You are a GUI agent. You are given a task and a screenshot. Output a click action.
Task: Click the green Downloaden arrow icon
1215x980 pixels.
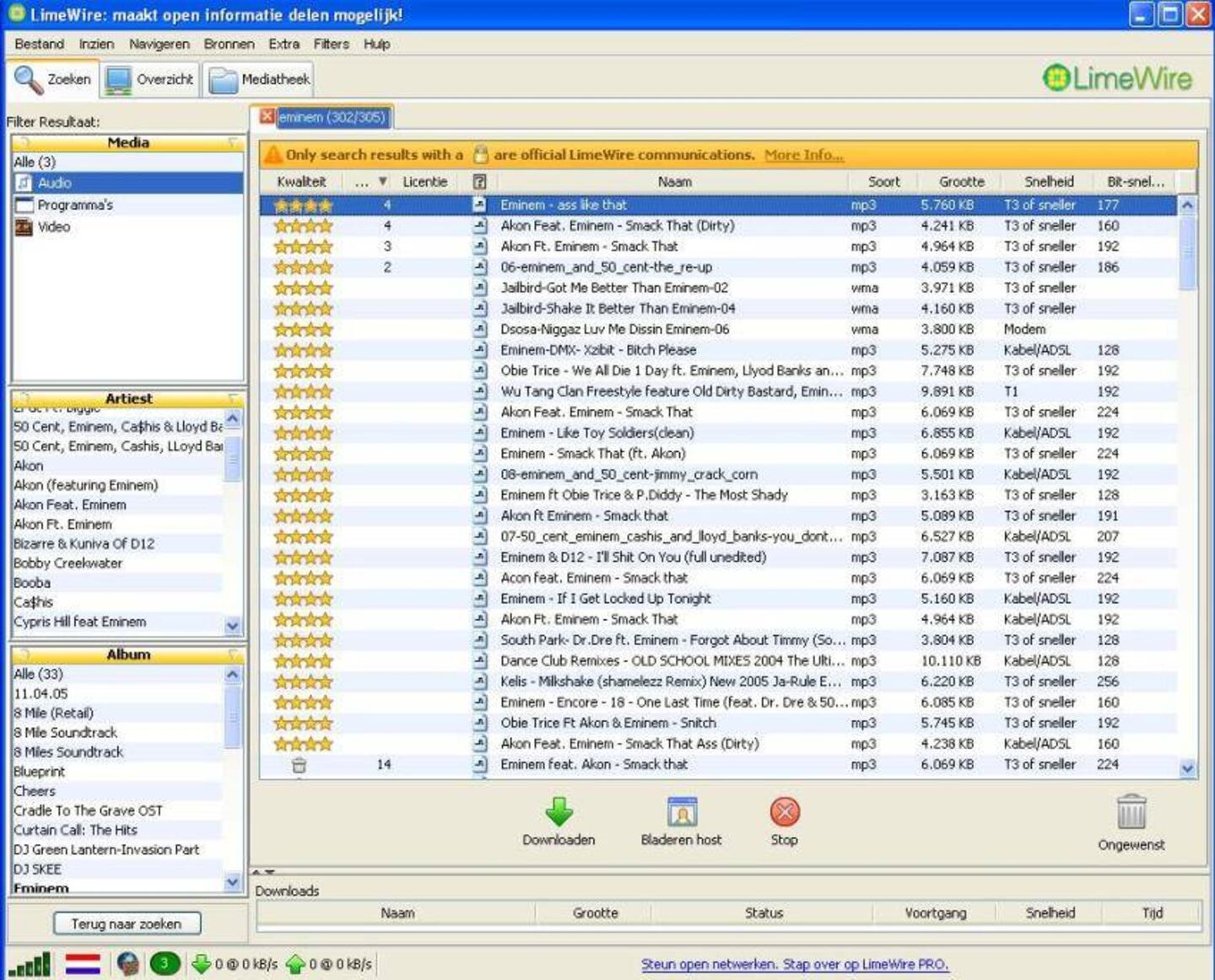[x=559, y=812]
